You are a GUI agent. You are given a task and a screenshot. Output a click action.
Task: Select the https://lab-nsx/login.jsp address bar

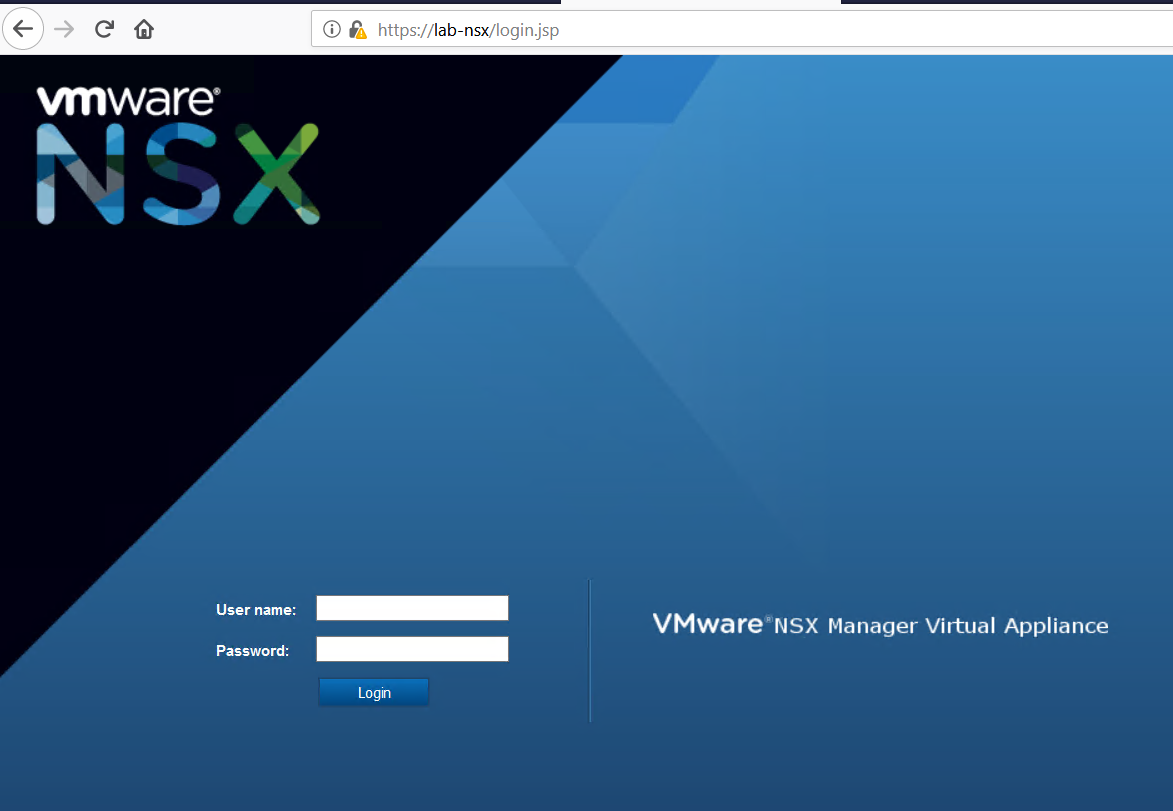(468, 30)
